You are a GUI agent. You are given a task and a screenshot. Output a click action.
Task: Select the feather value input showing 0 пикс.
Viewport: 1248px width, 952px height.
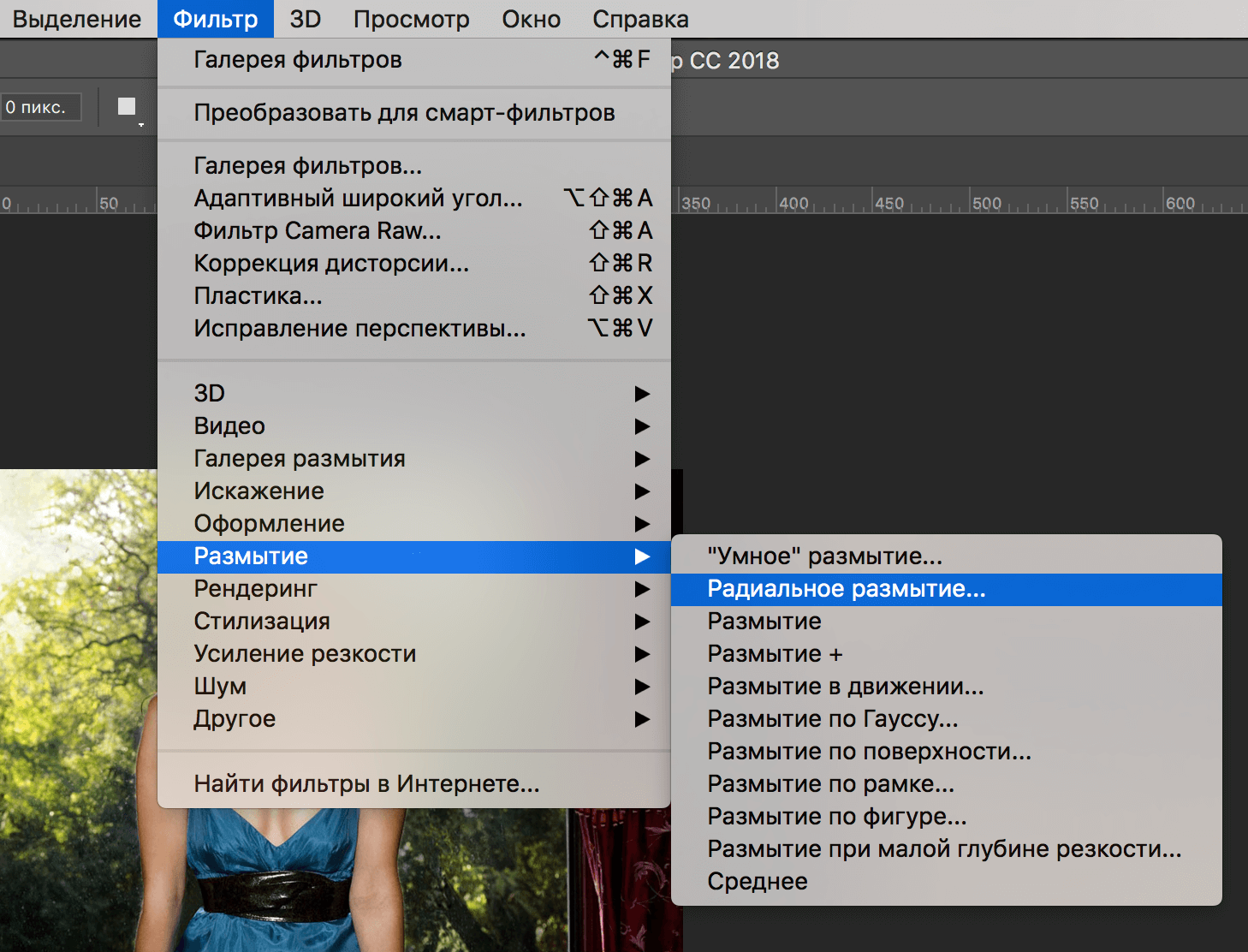(40, 105)
